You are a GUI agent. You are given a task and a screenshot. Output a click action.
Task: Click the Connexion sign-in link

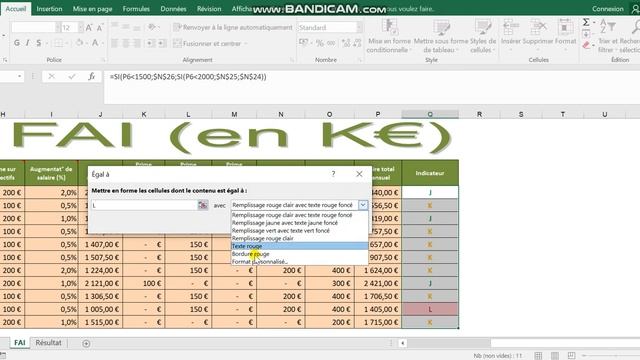click(x=608, y=9)
